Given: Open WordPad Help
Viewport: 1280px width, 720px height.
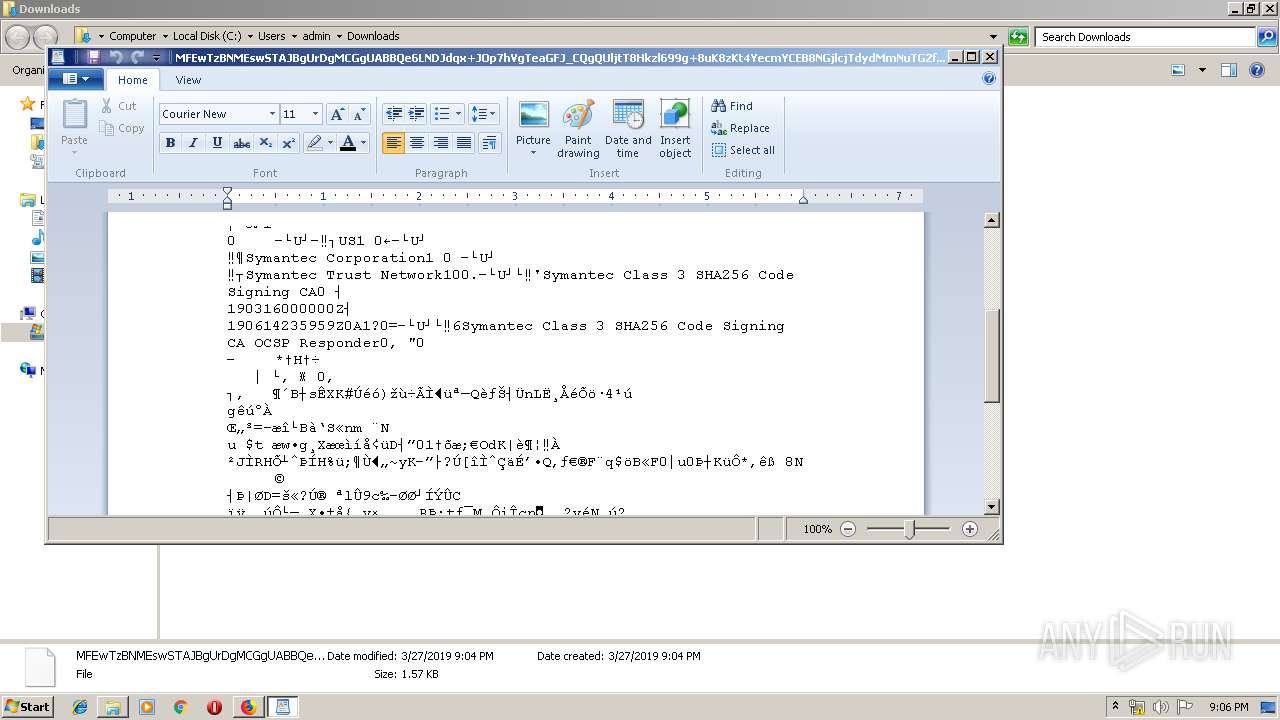Looking at the screenshot, I should coord(989,79).
